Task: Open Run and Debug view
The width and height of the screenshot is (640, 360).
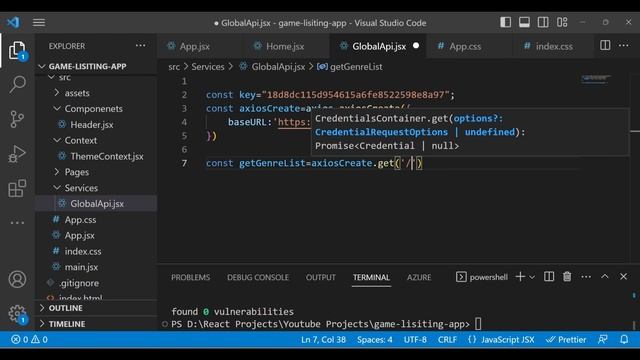Action: coord(17,154)
